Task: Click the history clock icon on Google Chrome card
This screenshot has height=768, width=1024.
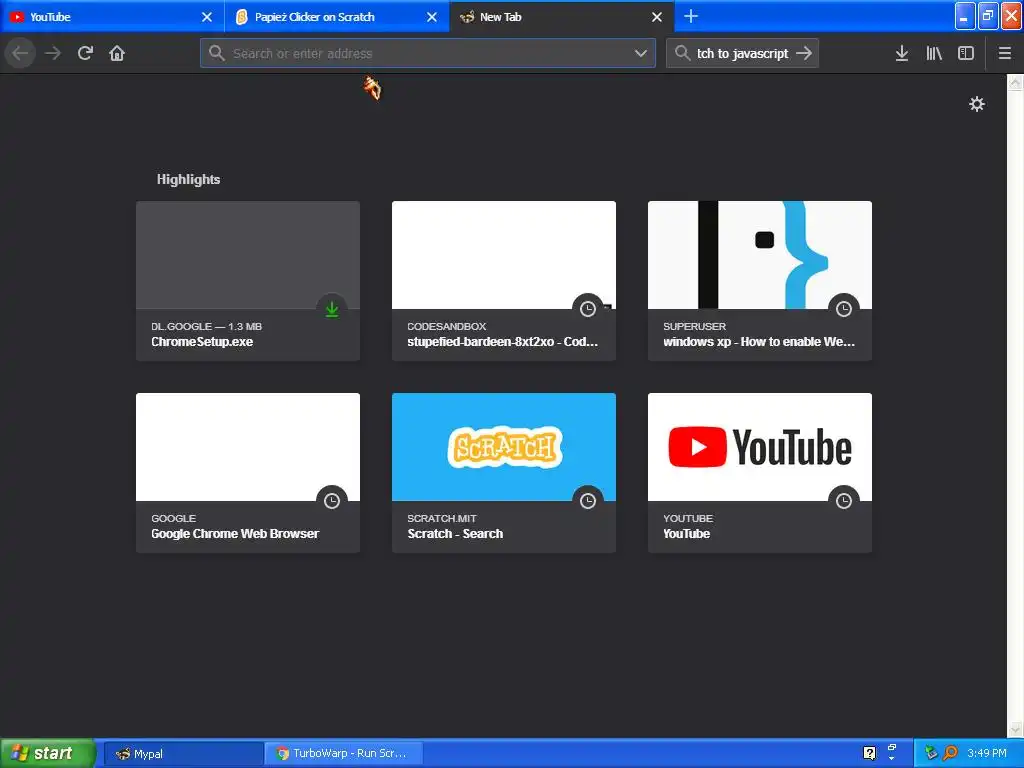Action: pyautogui.click(x=332, y=501)
